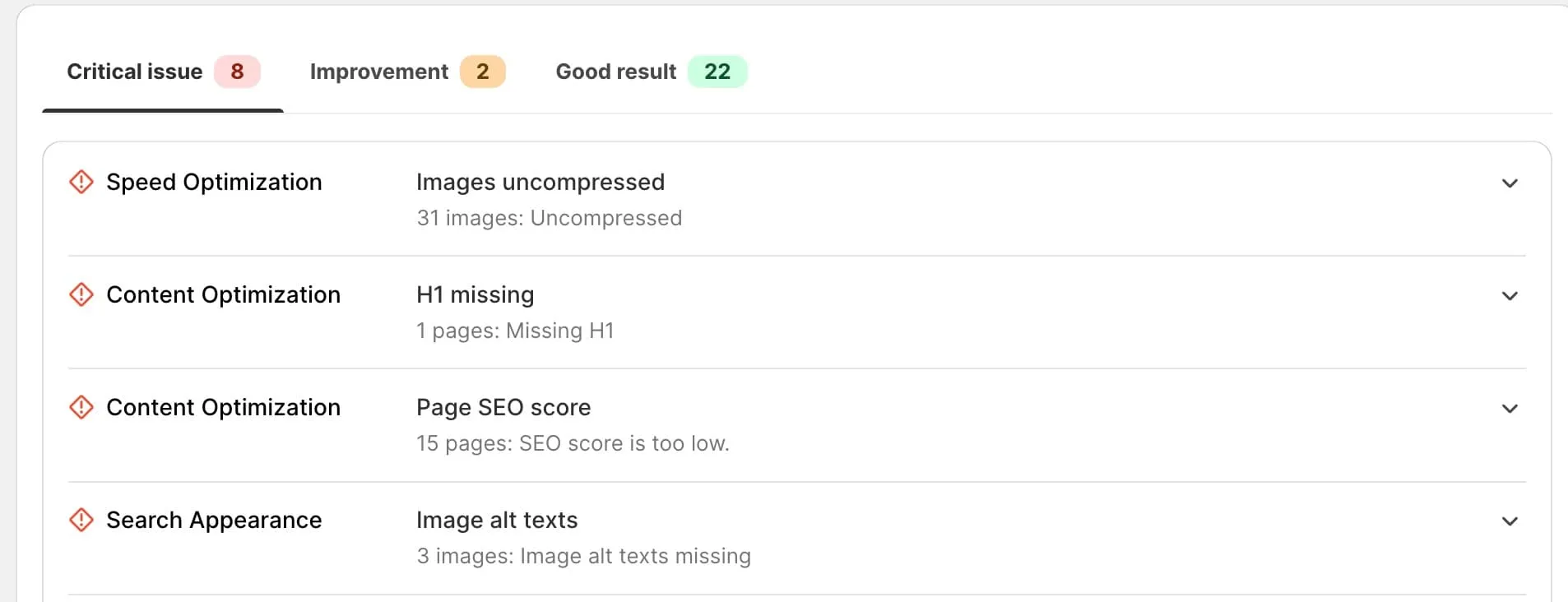This screenshot has width=1568, height=602.
Task: Click the red 8 count badge
Action: (x=237, y=72)
